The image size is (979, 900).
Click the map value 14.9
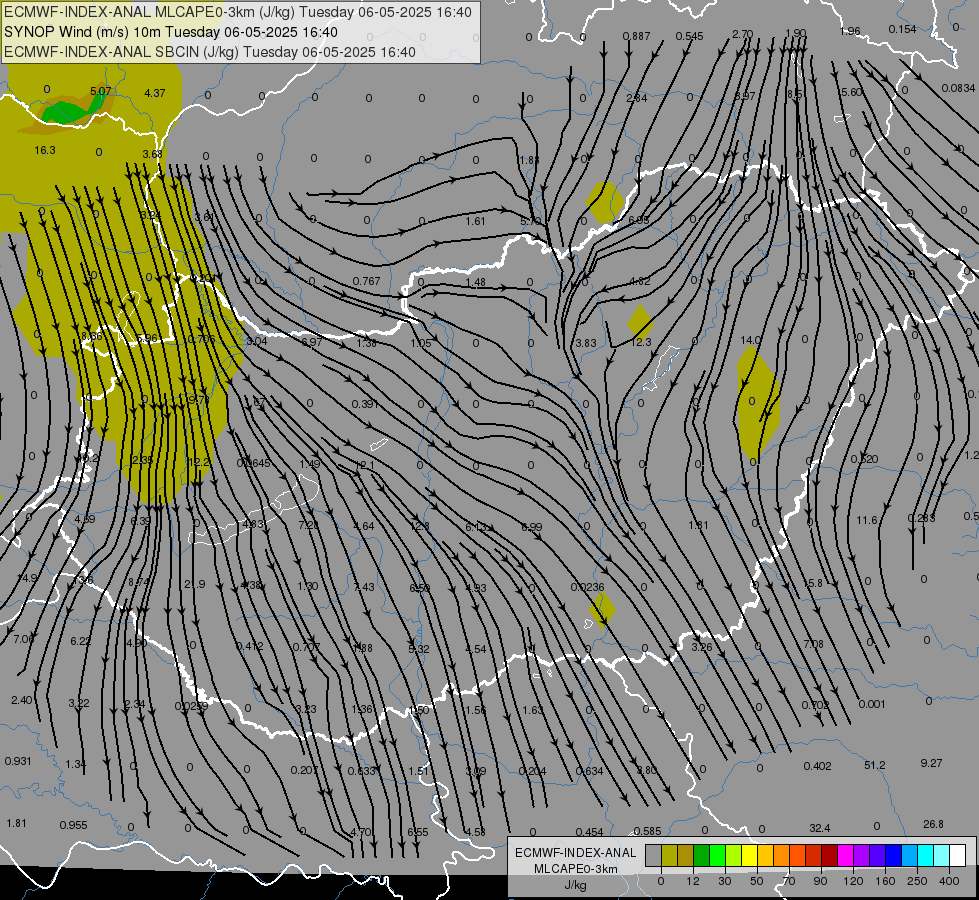point(27,578)
